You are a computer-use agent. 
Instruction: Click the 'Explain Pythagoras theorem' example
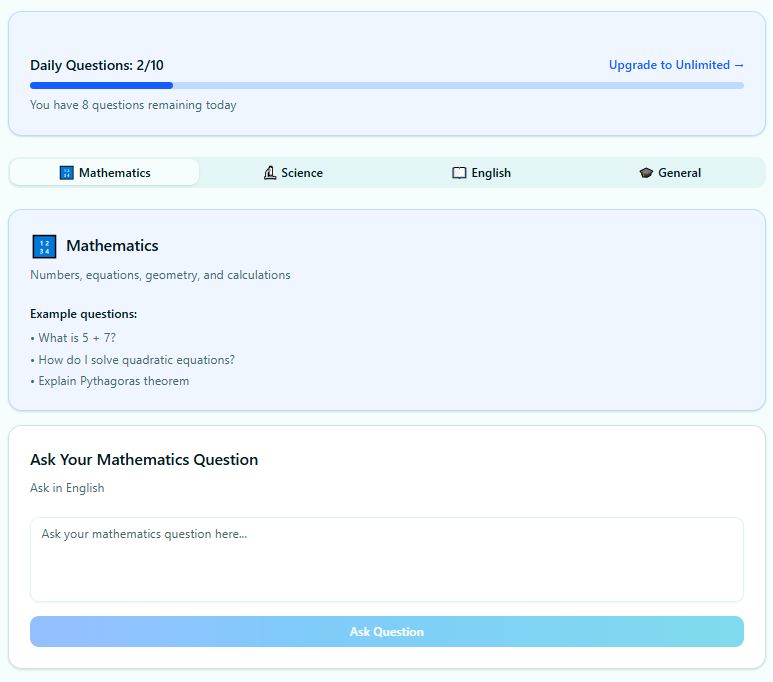109,381
